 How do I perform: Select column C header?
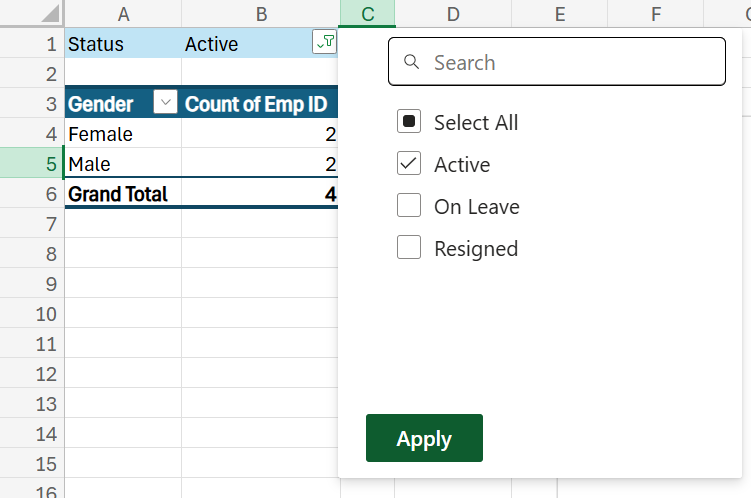[367, 14]
